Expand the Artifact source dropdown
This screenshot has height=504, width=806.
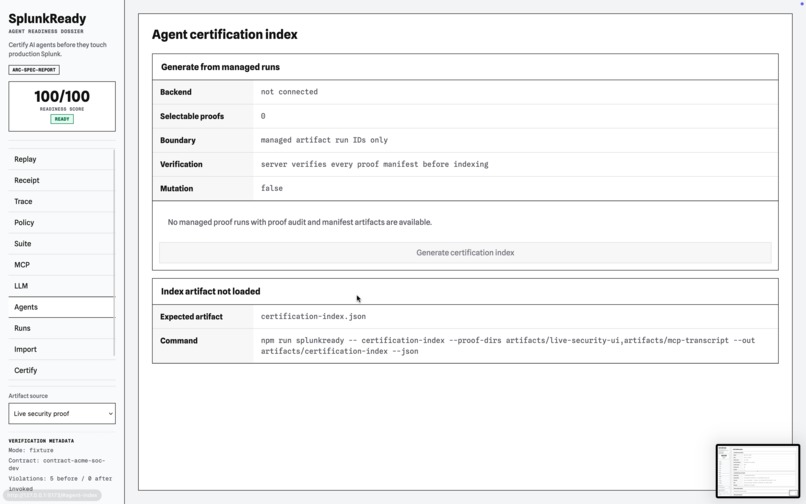tap(62, 413)
